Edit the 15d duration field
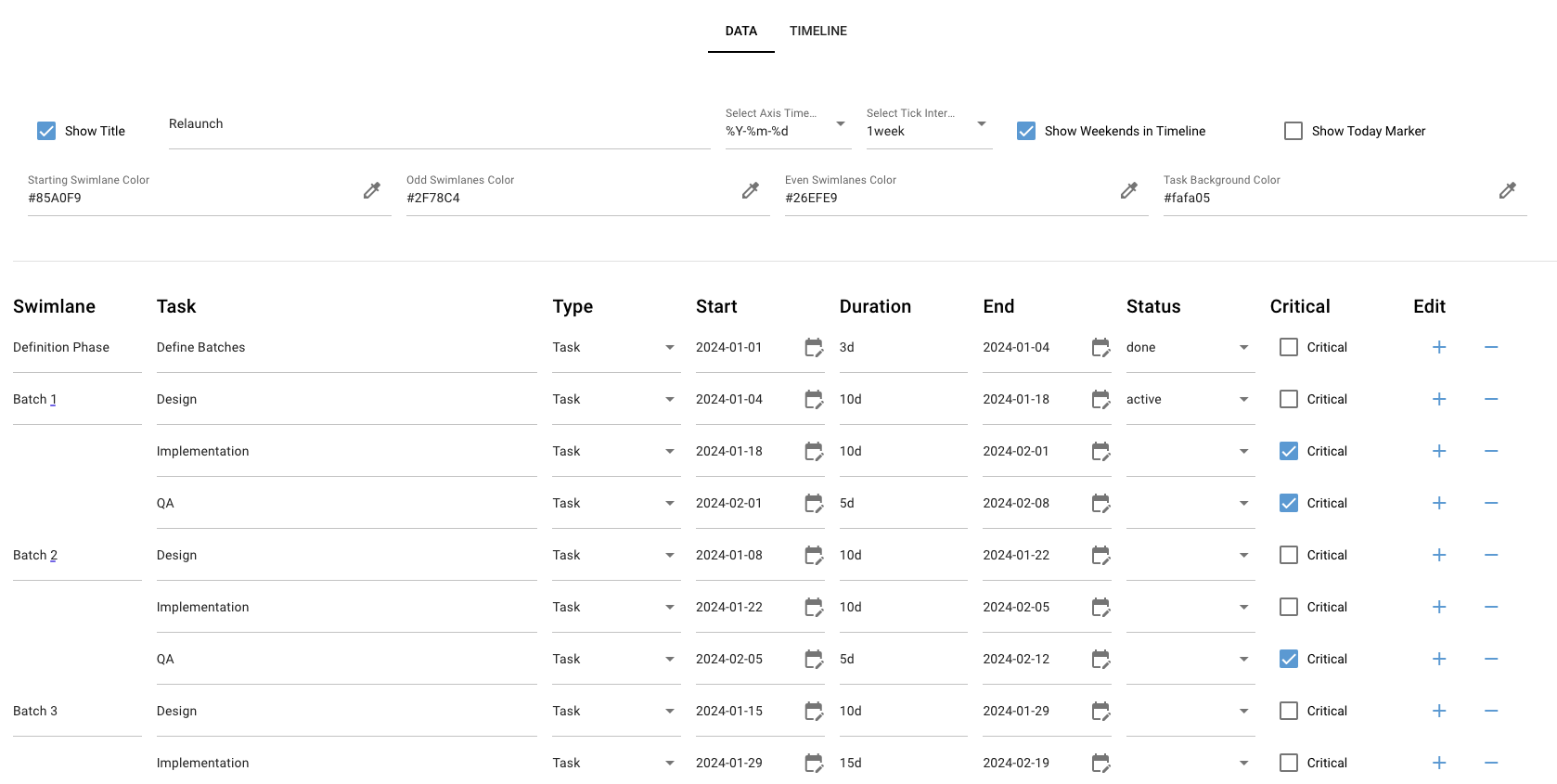This screenshot has width=1557, height=784. [x=904, y=764]
